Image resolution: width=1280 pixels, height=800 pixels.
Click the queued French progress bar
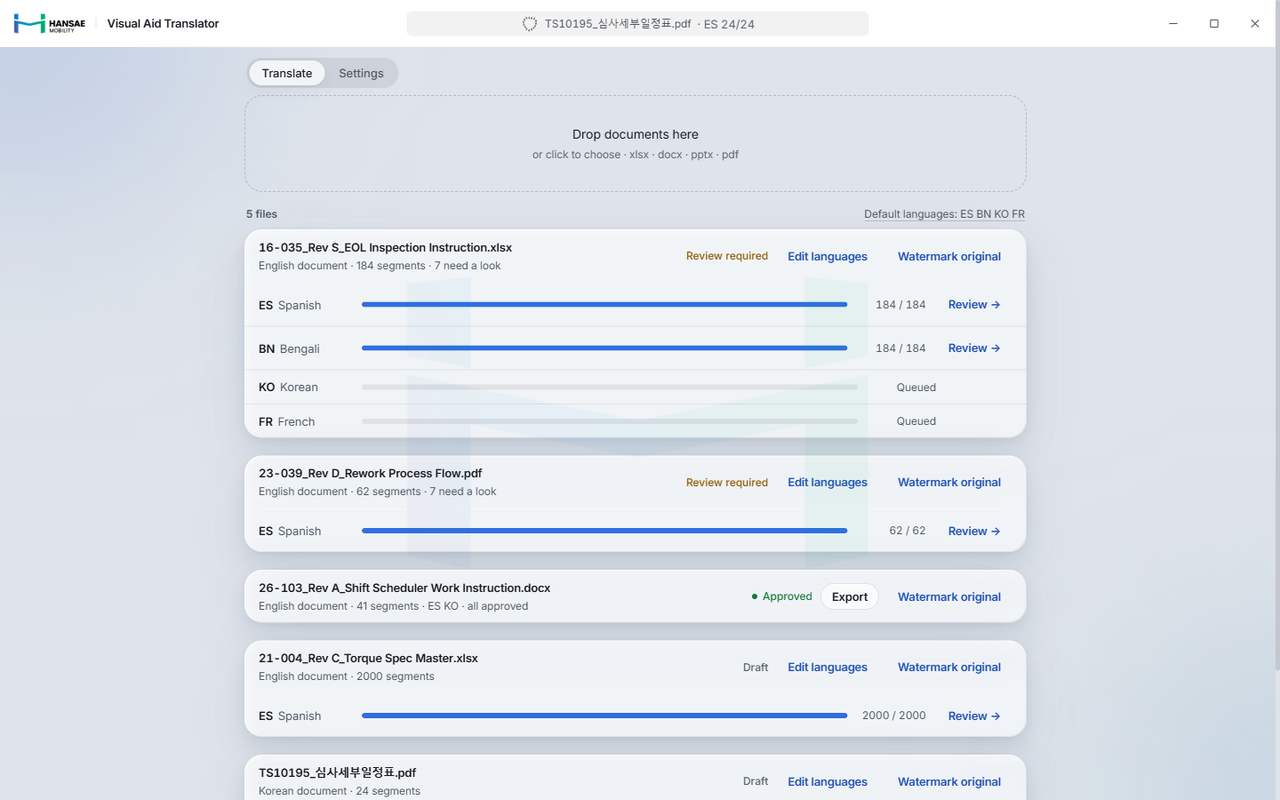coord(609,421)
